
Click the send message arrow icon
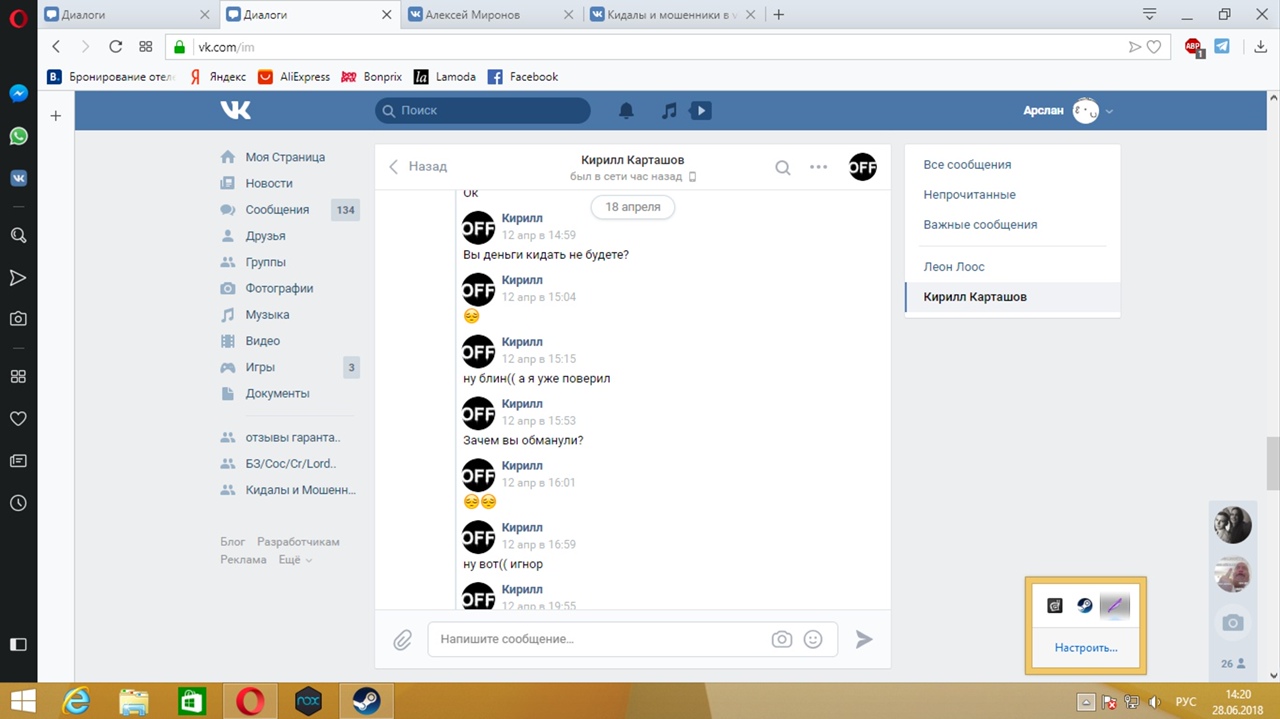pos(864,640)
